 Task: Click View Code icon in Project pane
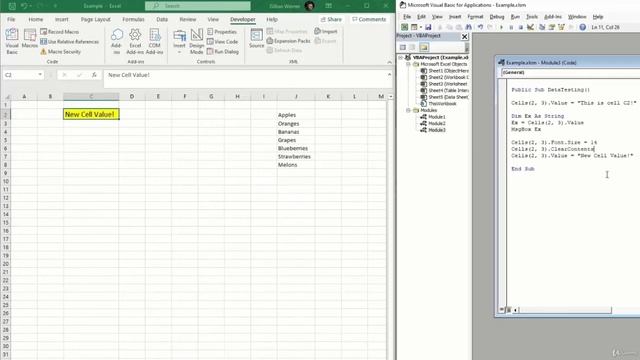tap(403, 47)
